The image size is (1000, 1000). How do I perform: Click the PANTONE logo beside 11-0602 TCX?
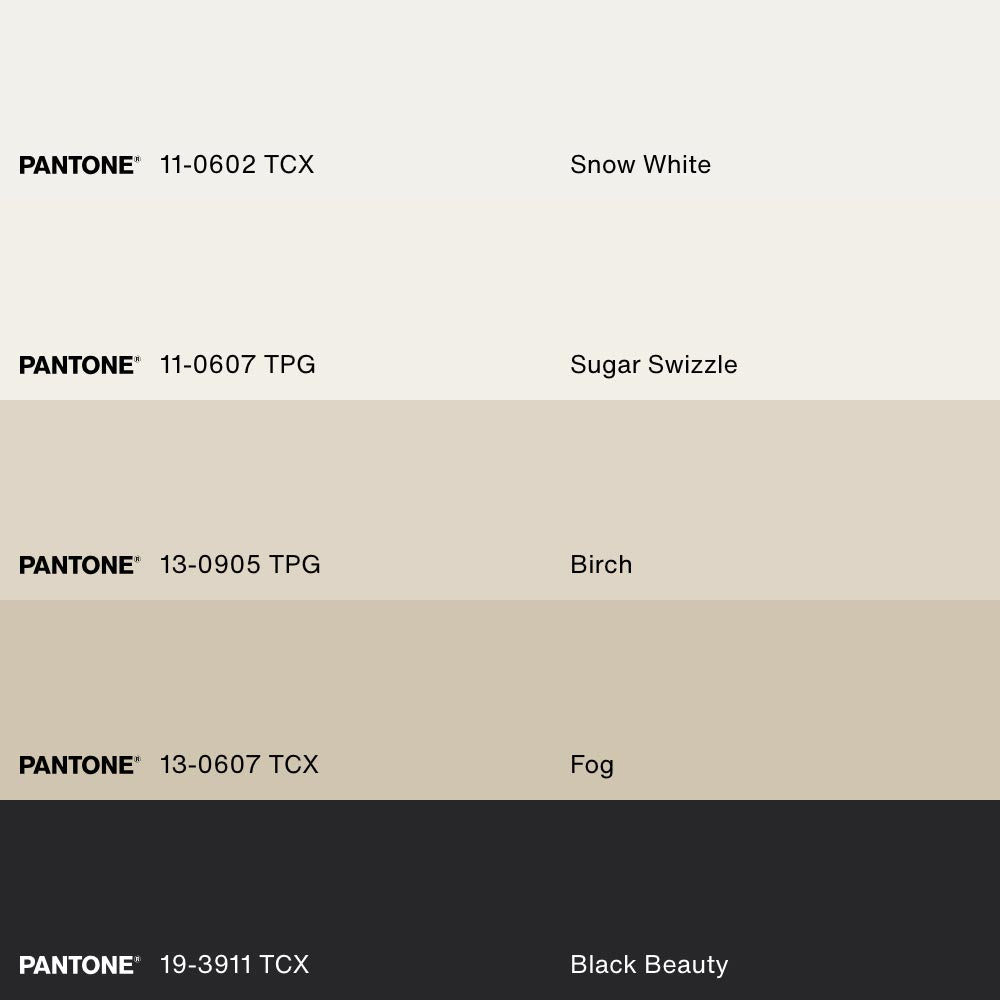pyautogui.click(x=79, y=165)
